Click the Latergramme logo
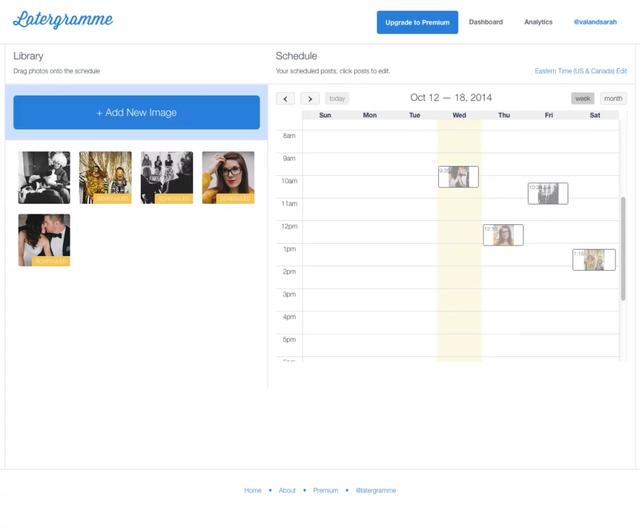The width and height of the screenshot is (640, 531). click(x=63, y=21)
